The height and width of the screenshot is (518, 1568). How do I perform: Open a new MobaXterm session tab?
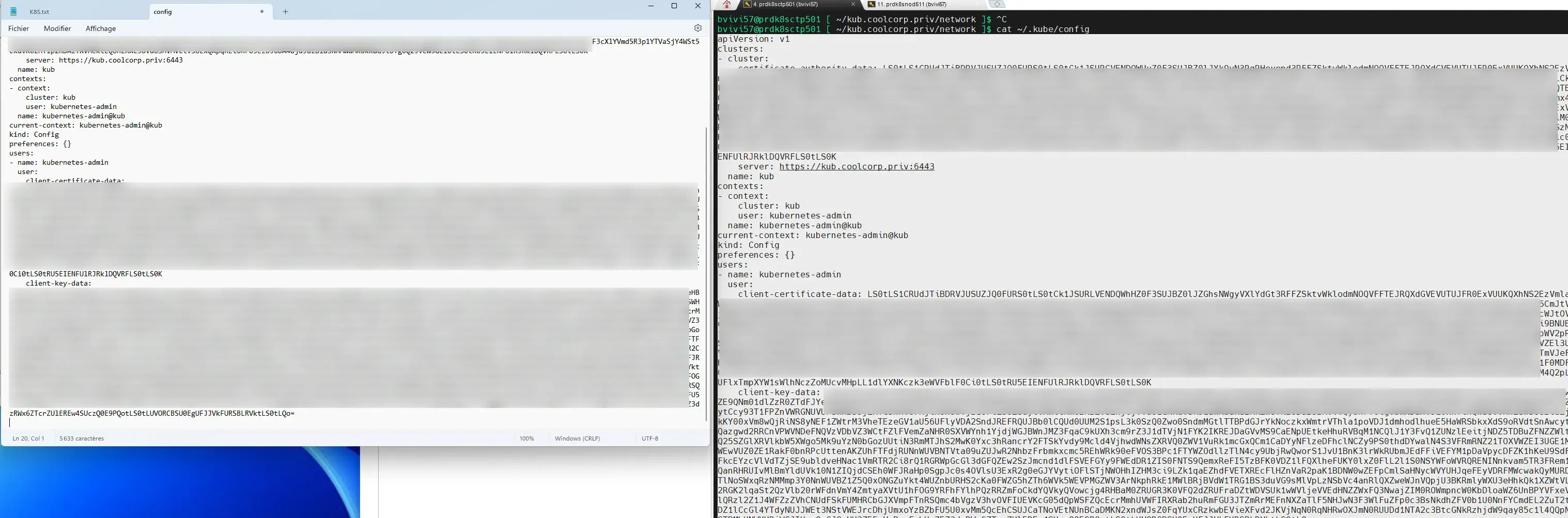(997, 4)
